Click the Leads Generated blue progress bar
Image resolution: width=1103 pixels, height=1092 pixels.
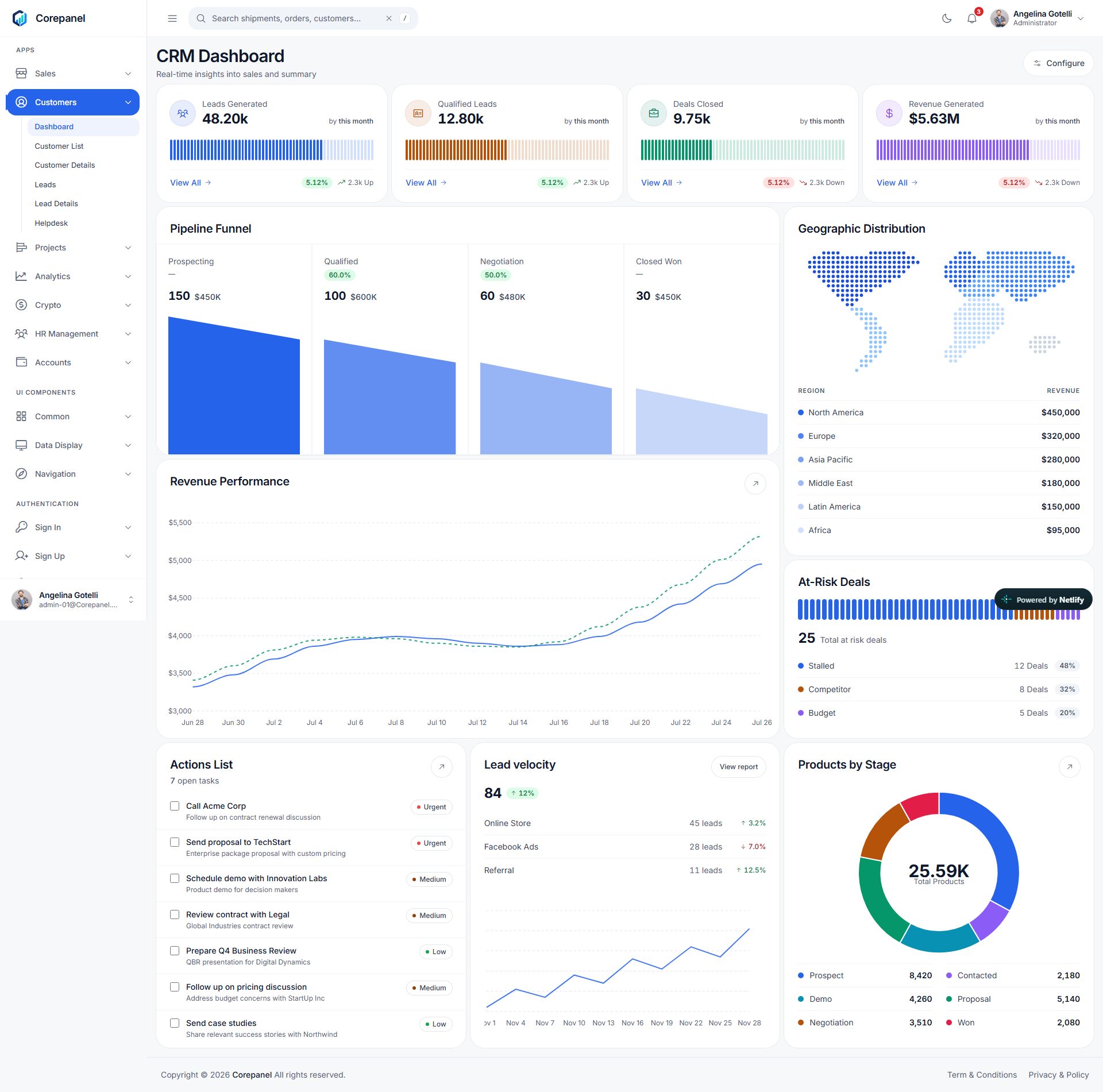coord(272,150)
